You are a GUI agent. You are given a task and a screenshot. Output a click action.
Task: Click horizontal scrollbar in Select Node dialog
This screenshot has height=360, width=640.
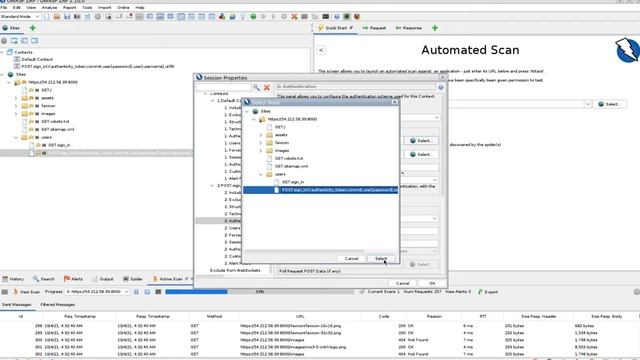point(304,251)
